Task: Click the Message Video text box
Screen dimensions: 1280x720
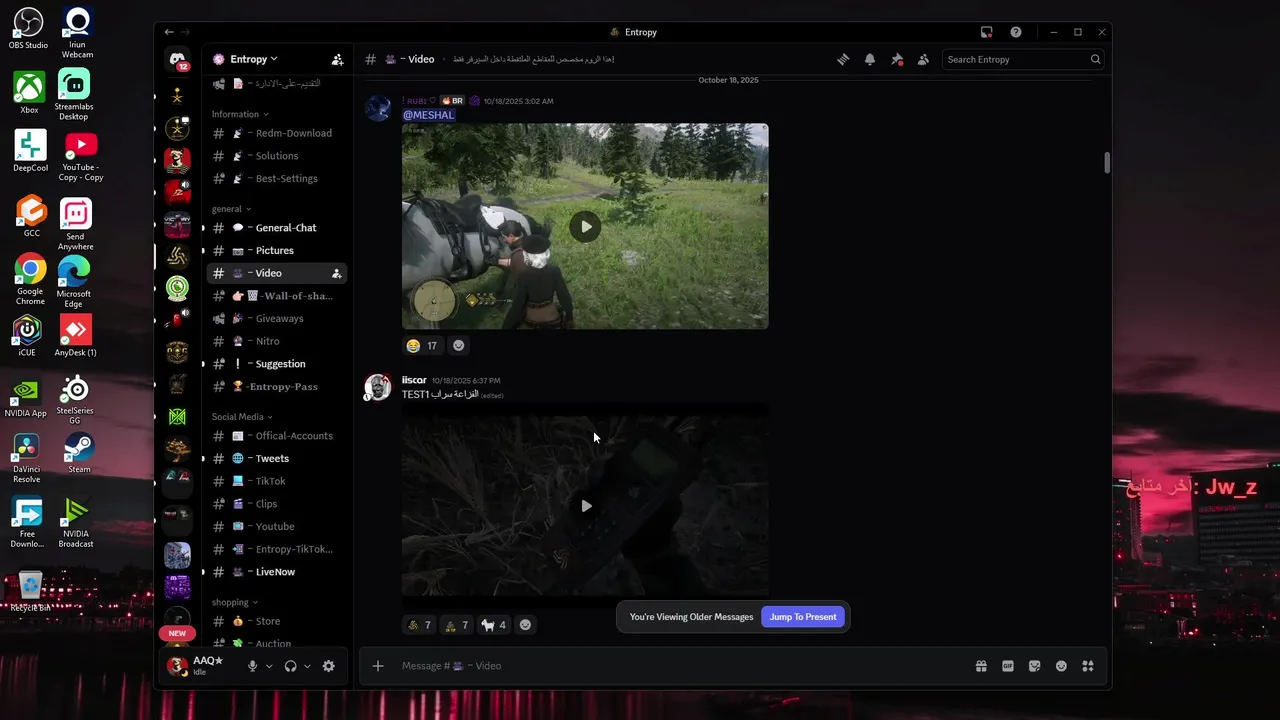Action: (x=680, y=666)
